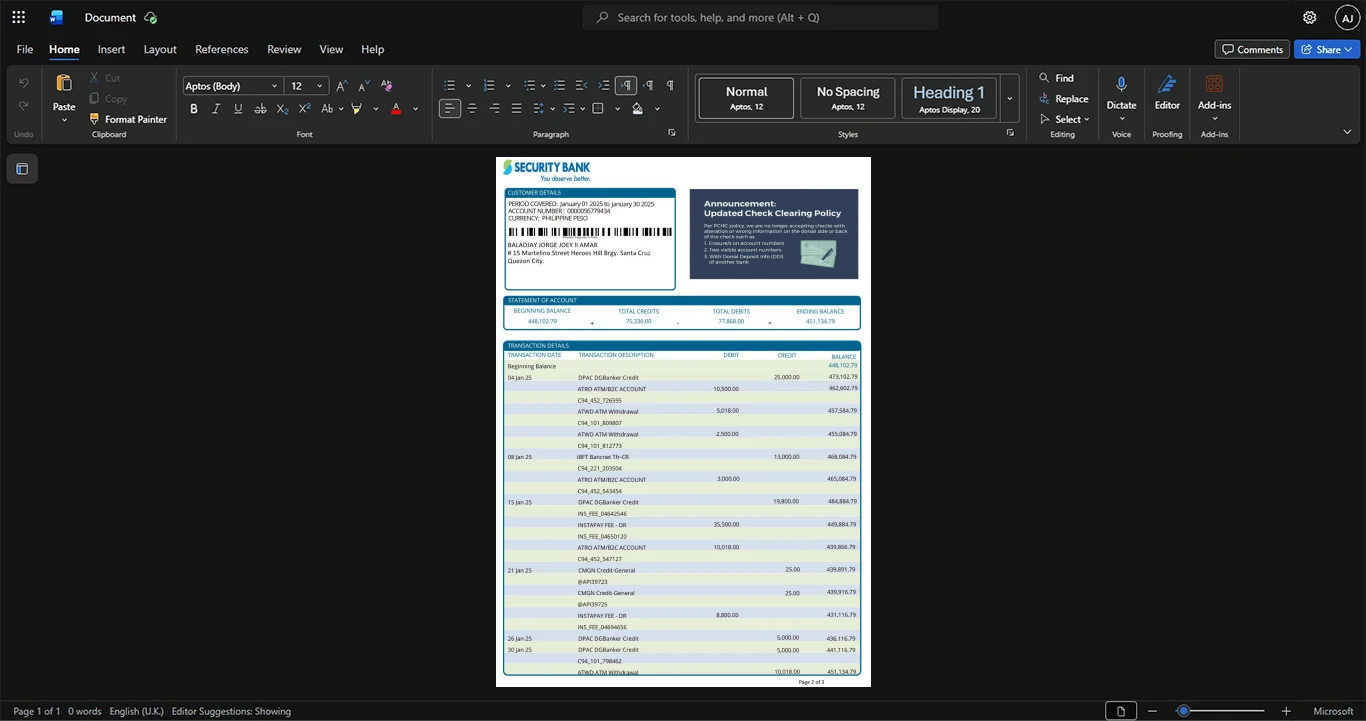This screenshot has width=1366, height=721.
Task: Open the File menu
Action: pos(25,49)
